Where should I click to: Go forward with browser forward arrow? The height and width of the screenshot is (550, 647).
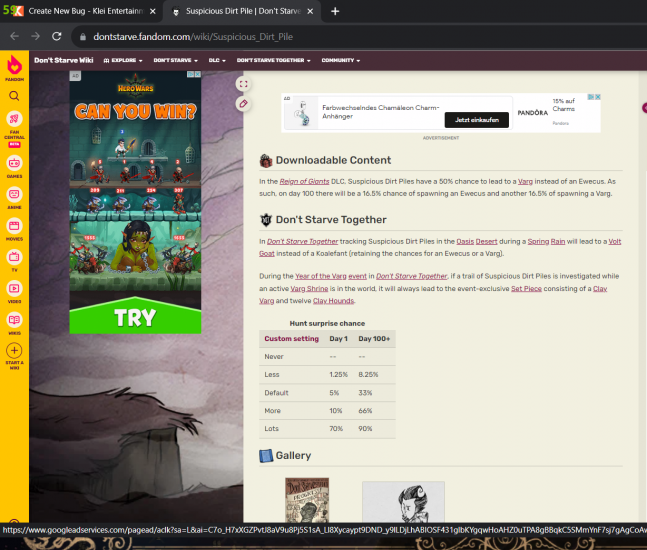(x=35, y=36)
